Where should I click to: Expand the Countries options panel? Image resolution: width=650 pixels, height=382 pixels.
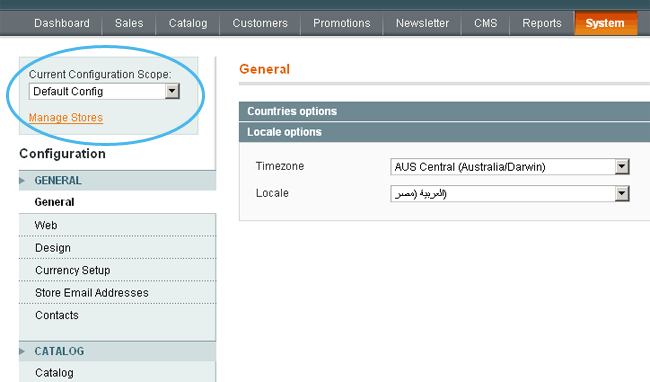click(444, 111)
